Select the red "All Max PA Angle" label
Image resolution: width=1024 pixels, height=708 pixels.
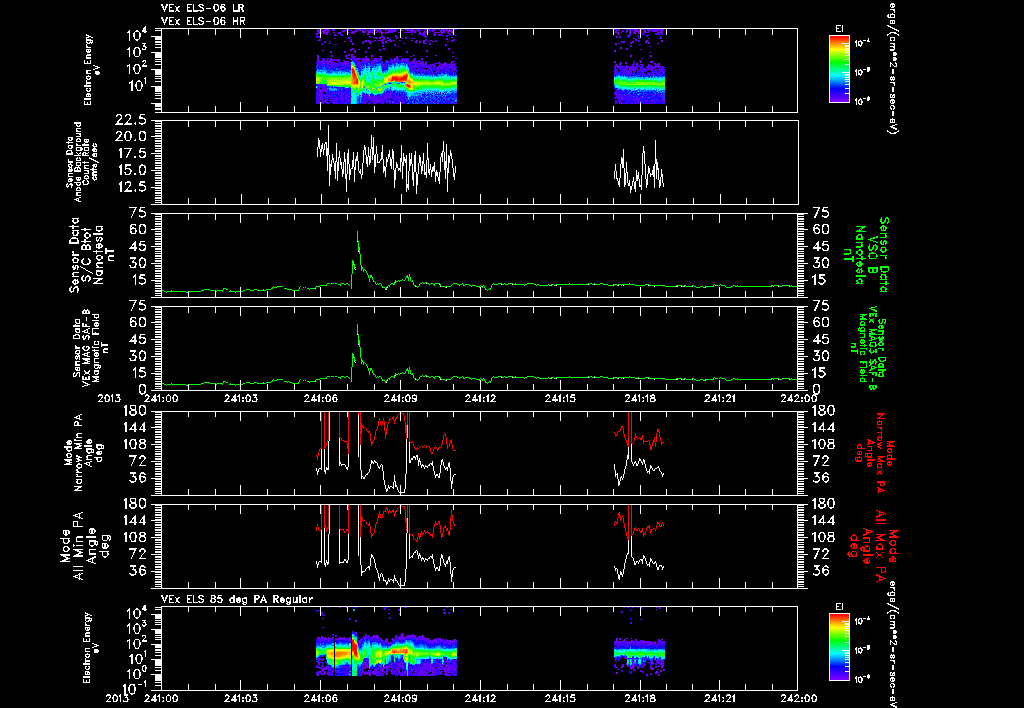[875, 545]
